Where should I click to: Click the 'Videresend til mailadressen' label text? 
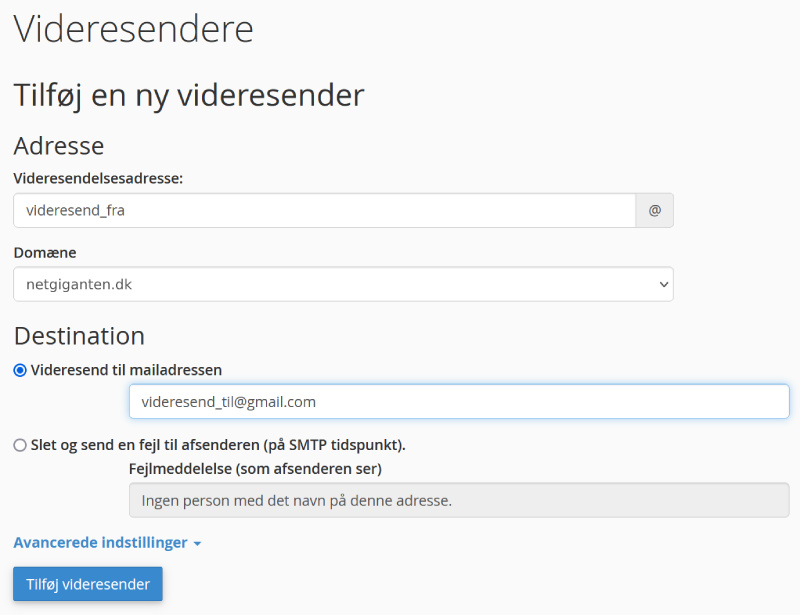click(x=126, y=370)
